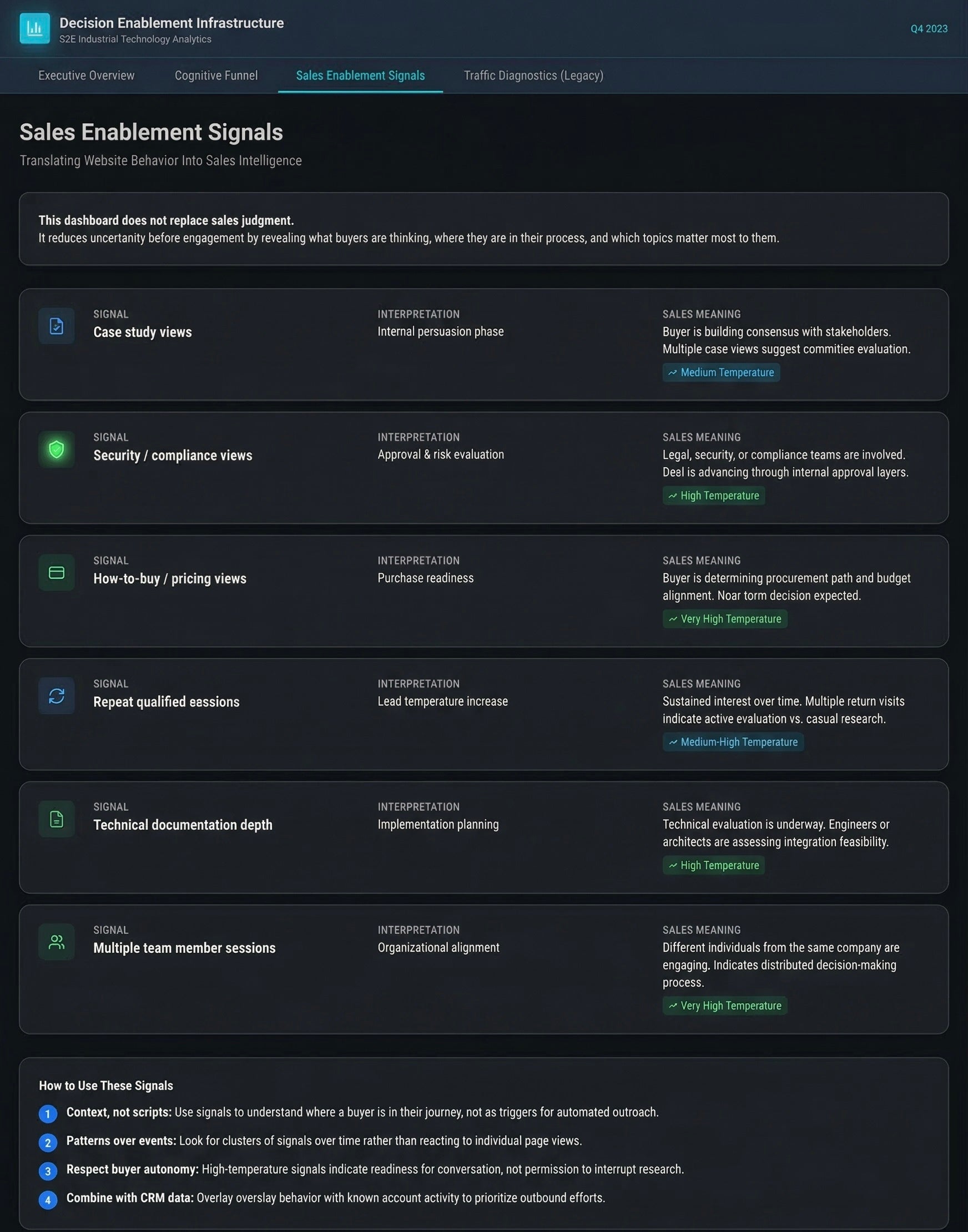Open the Executive Overview tab

[86, 75]
